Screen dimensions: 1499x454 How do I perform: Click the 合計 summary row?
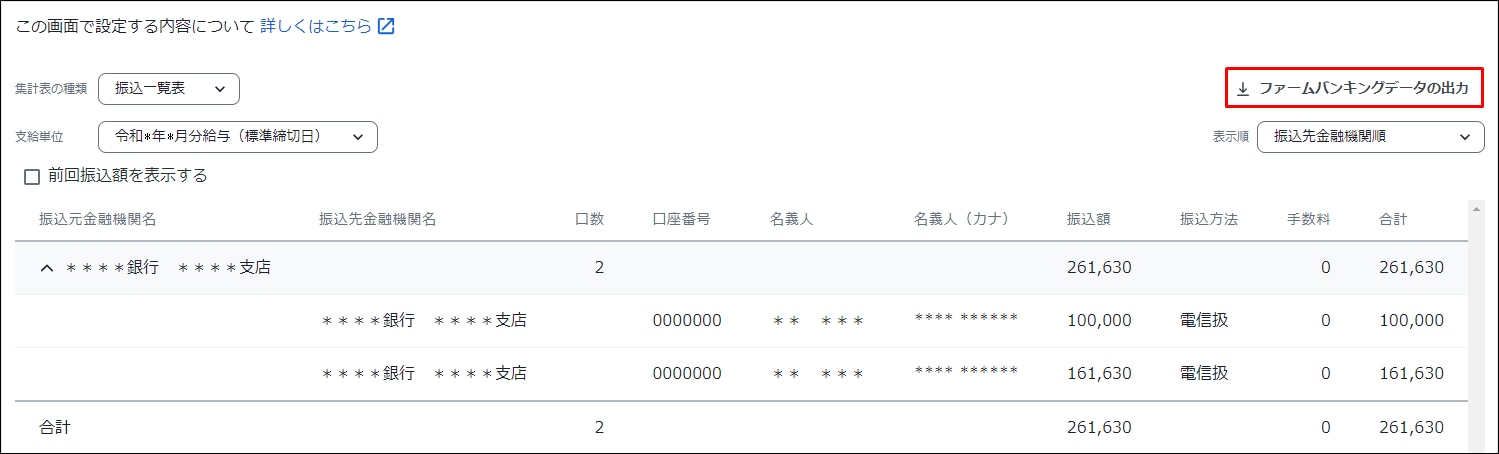coord(741,427)
